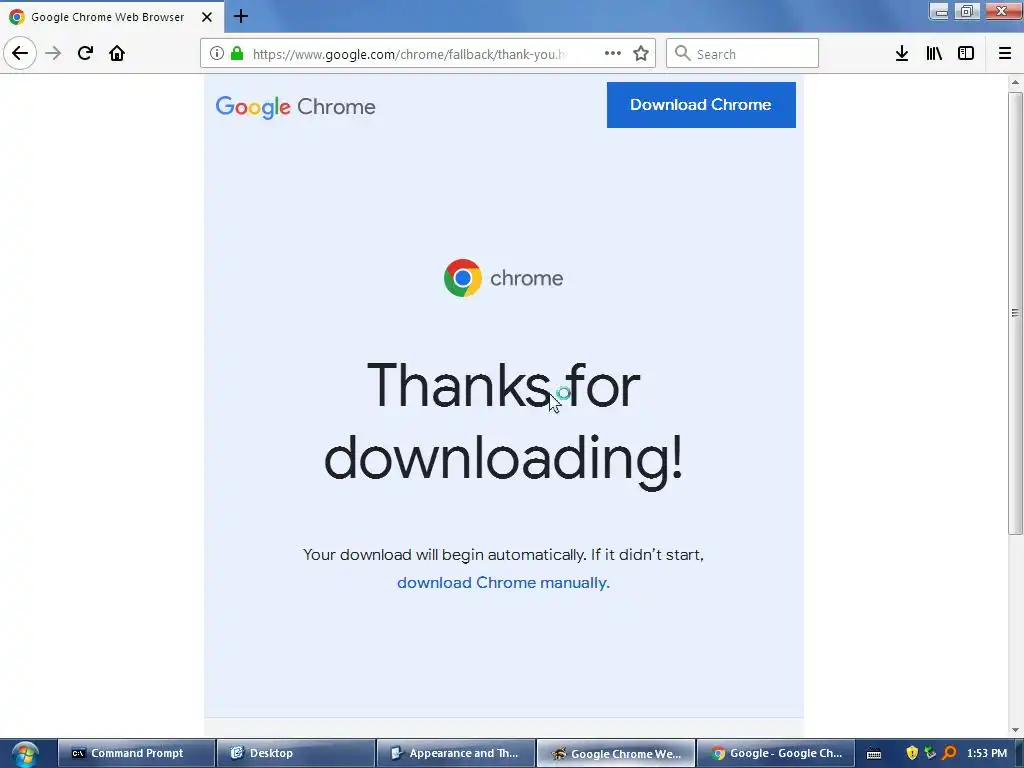Image resolution: width=1024 pixels, height=768 pixels.
Task: Toggle the sidebar view
Action: 966,54
